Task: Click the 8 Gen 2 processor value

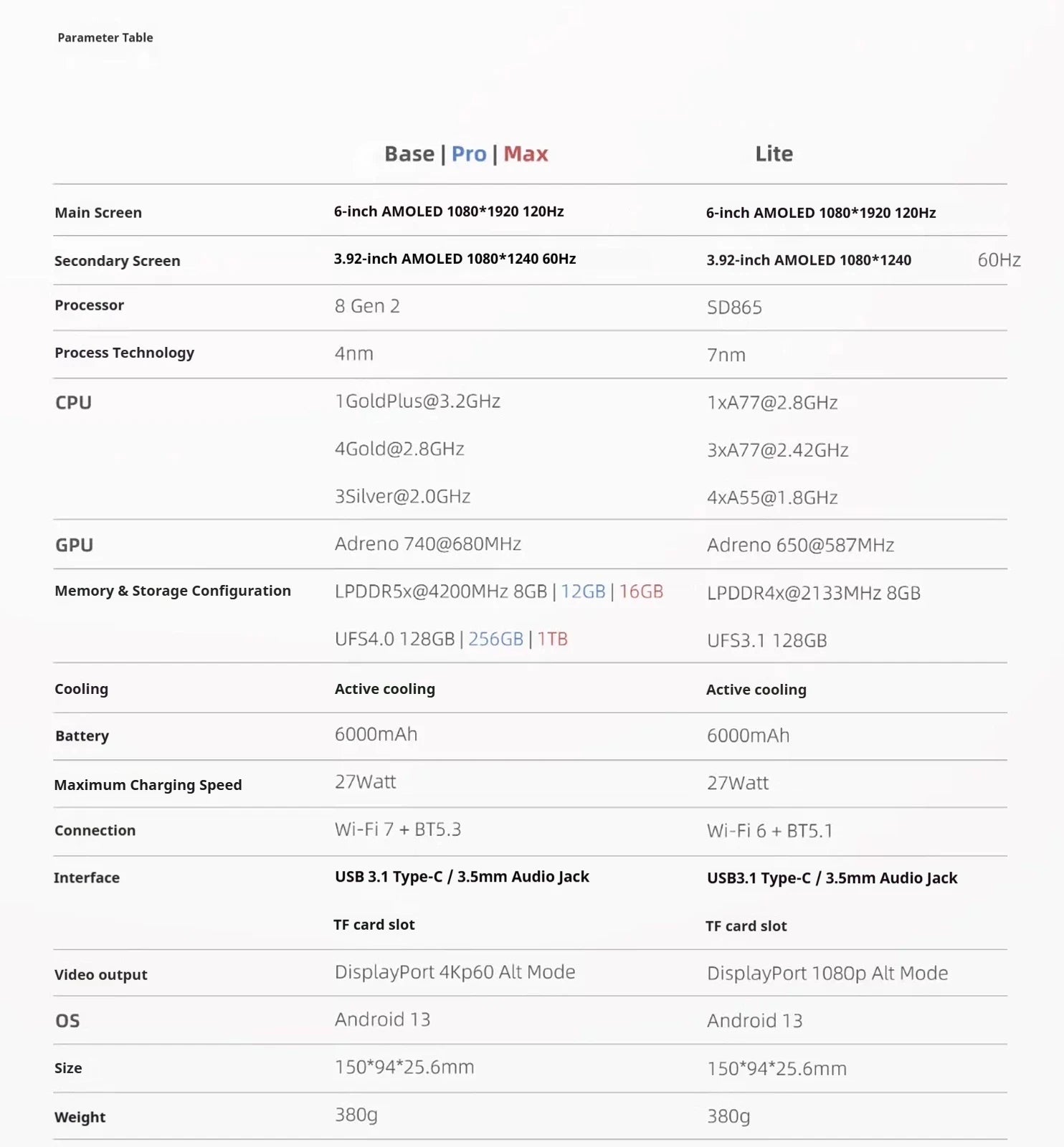Action: point(367,306)
